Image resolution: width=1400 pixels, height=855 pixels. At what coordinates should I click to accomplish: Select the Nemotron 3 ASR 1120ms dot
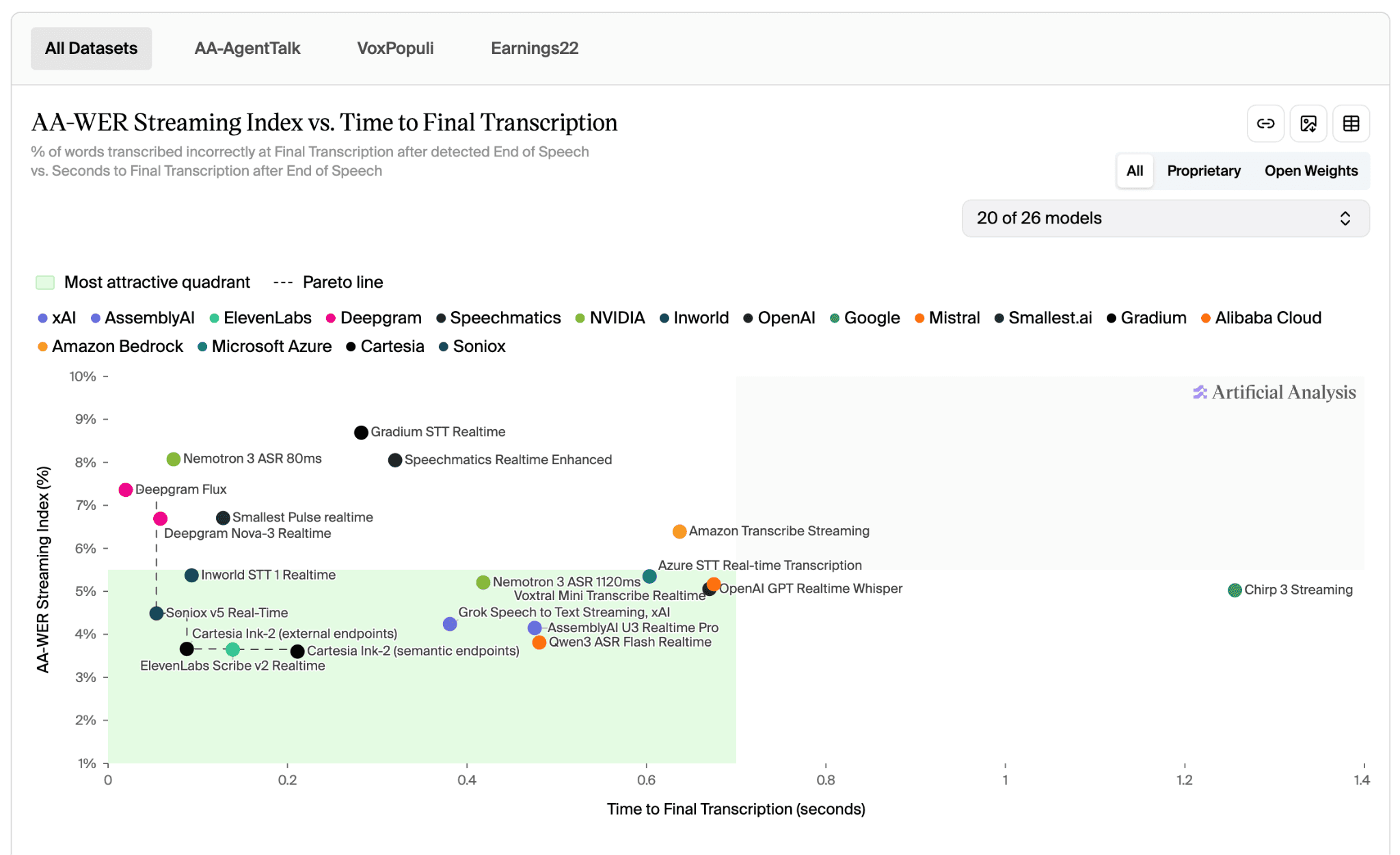[x=483, y=582]
